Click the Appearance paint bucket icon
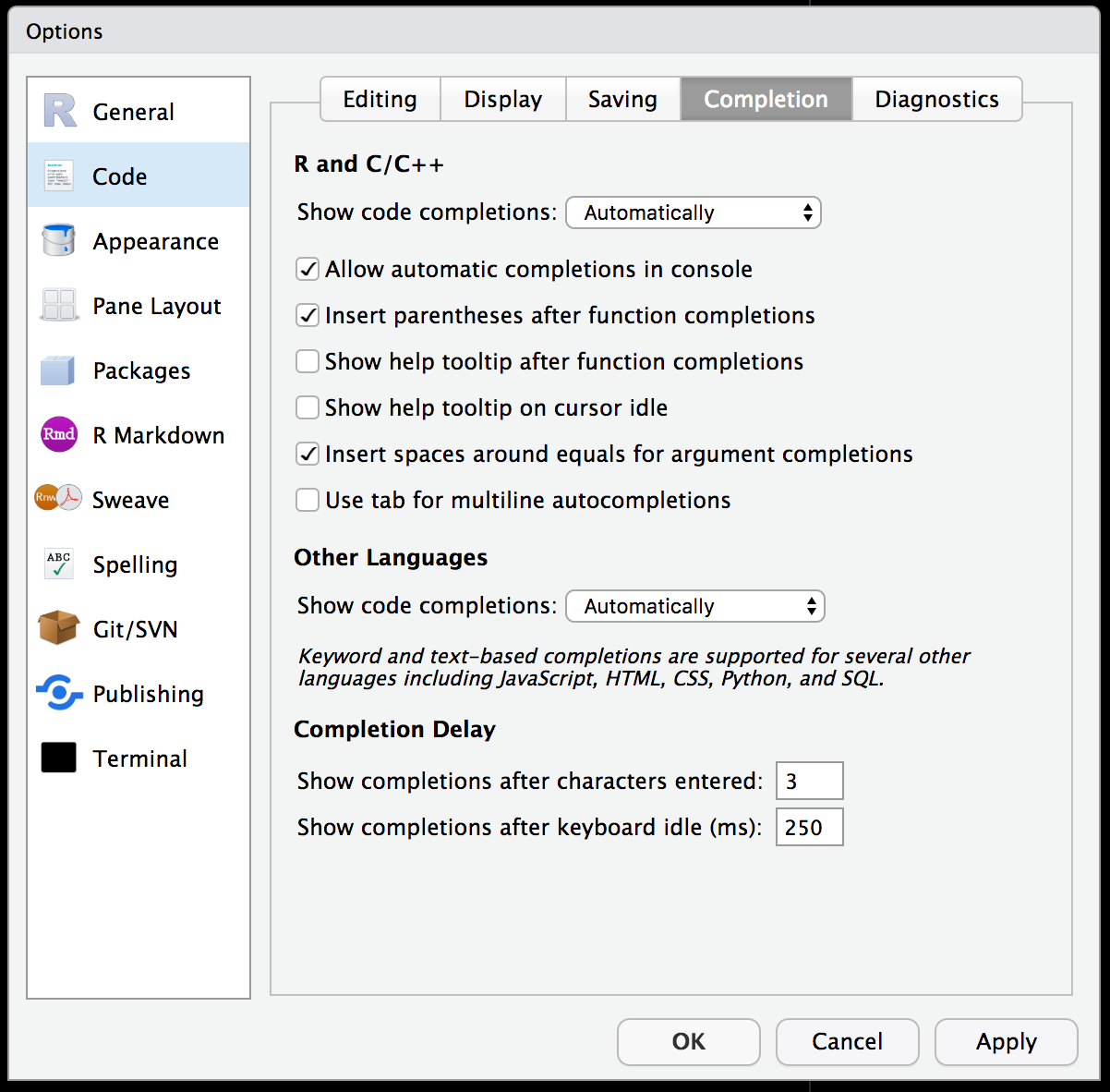This screenshot has height=1092, width=1110. [x=57, y=240]
